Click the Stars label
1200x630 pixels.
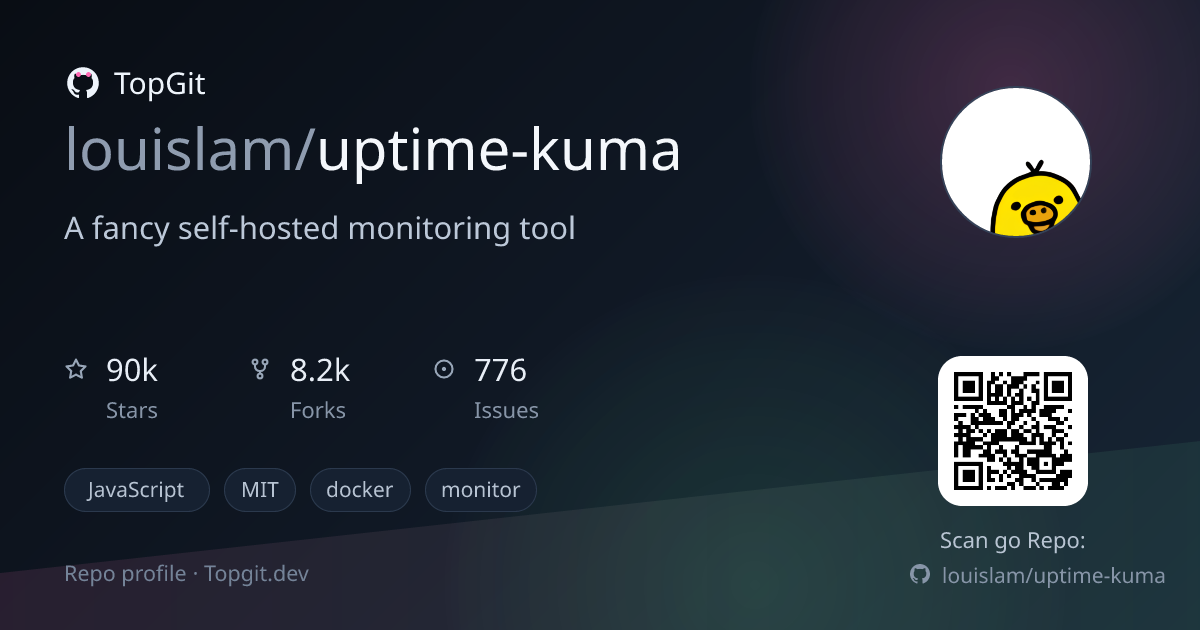[132, 411]
